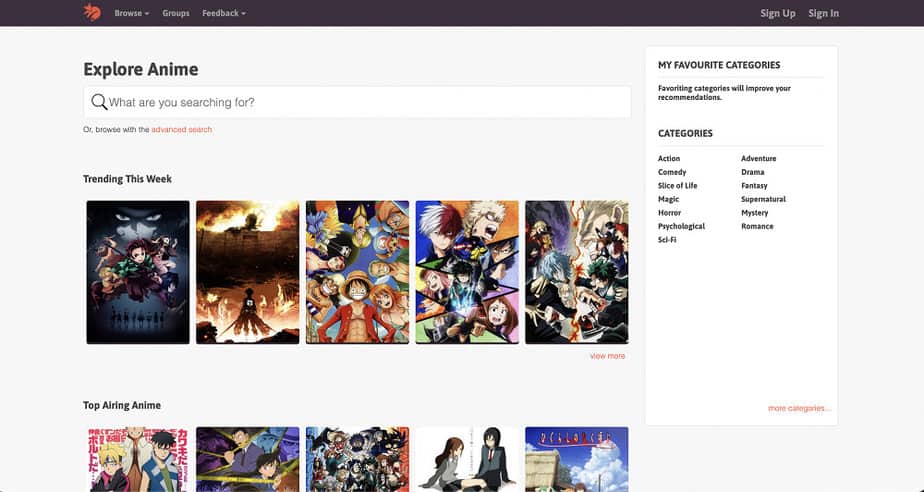Open the Detective Conan poster in Top Airing
This screenshot has height=492, width=924.
pyautogui.click(x=248, y=460)
